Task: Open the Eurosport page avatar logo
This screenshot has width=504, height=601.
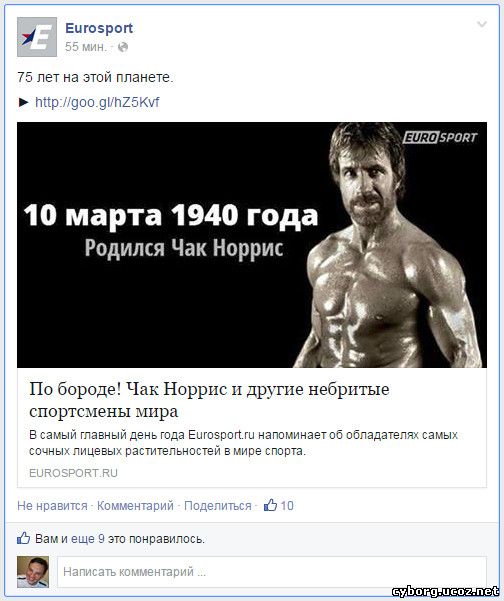Action: click(37, 37)
